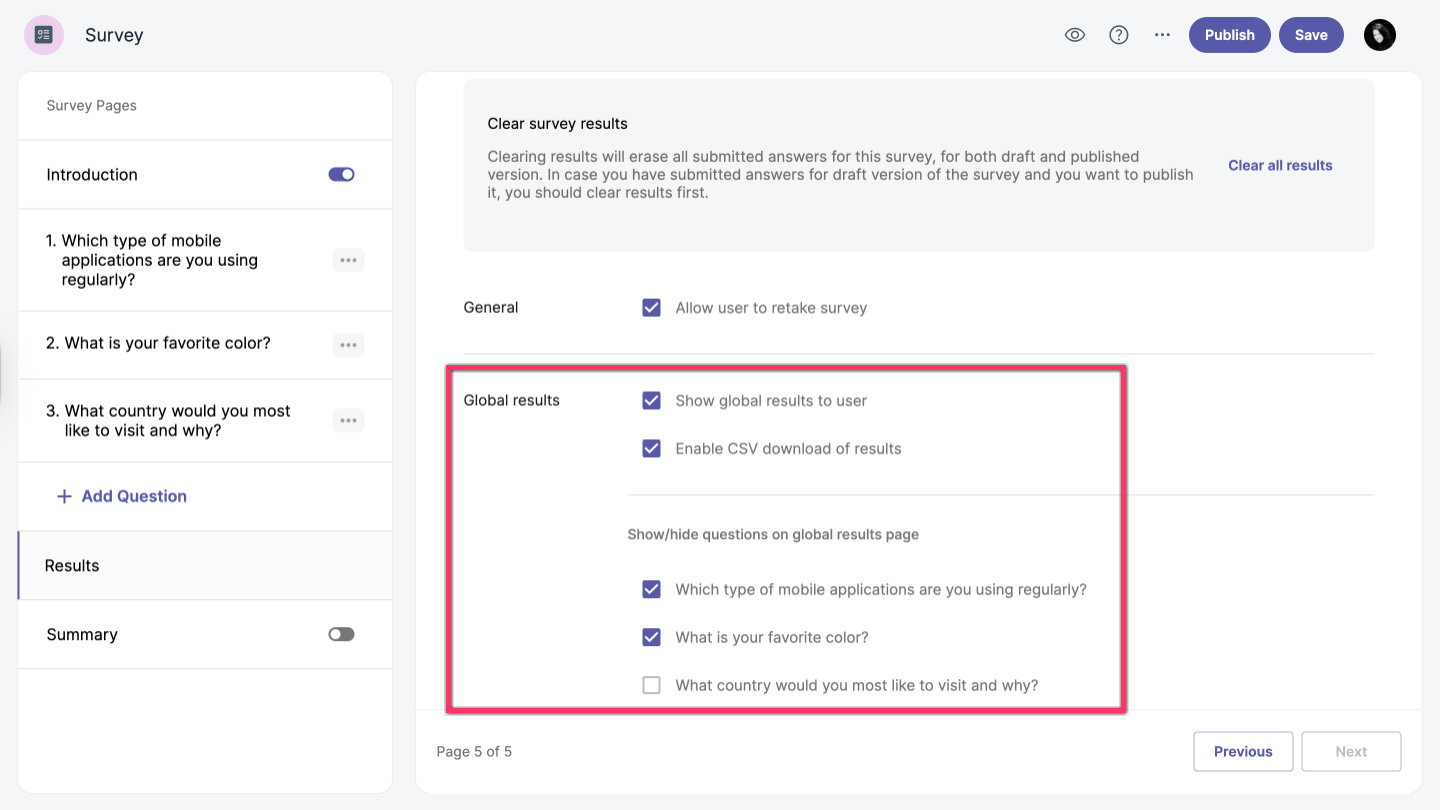The width and height of the screenshot is (1440, 810).
Task: Select the Summary page in sidebar
Action: pos(82,635)
